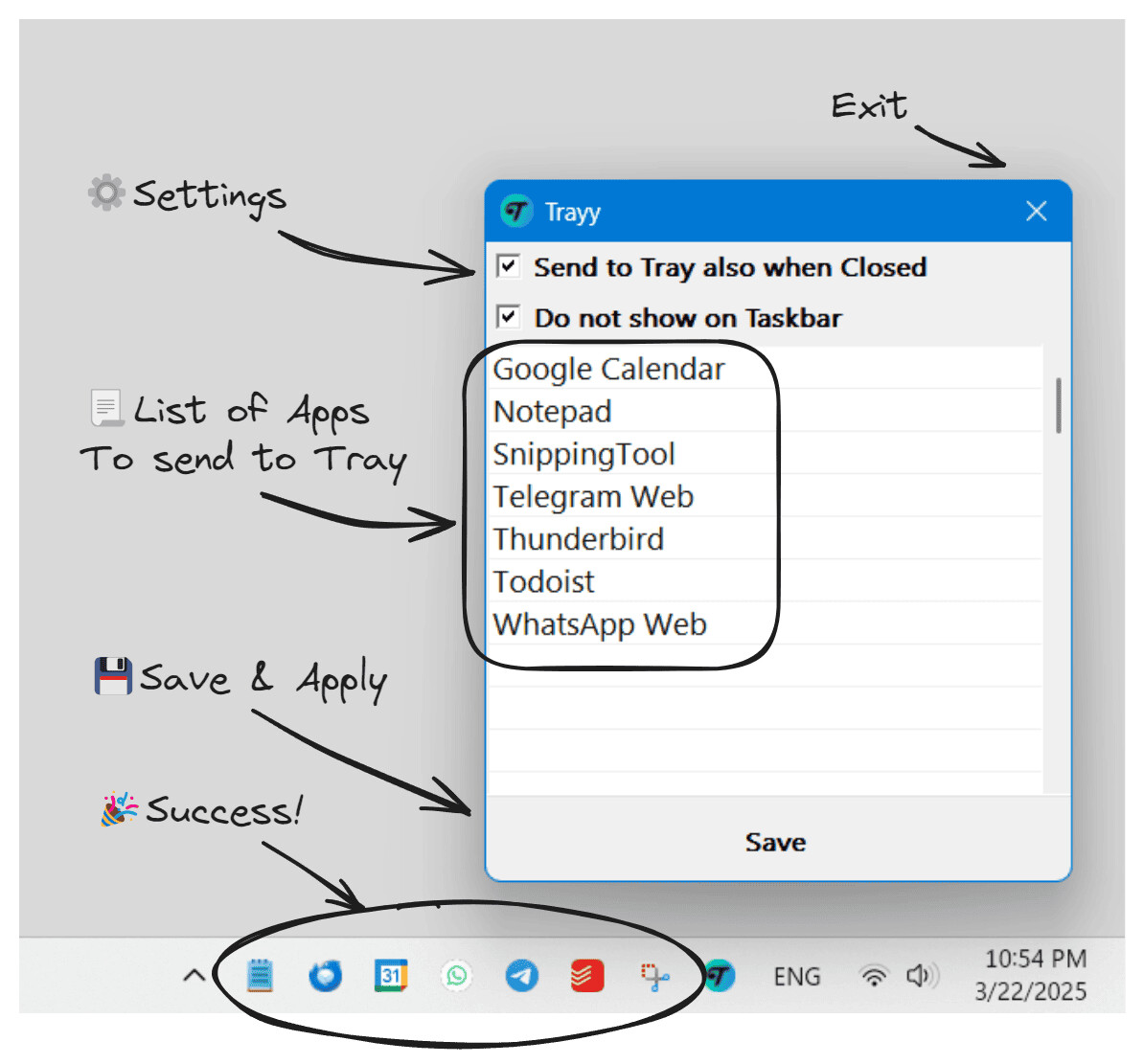
Task: Expand the hidden tray icons chevron
Action: pyautogui.click(x=194, y=976)
